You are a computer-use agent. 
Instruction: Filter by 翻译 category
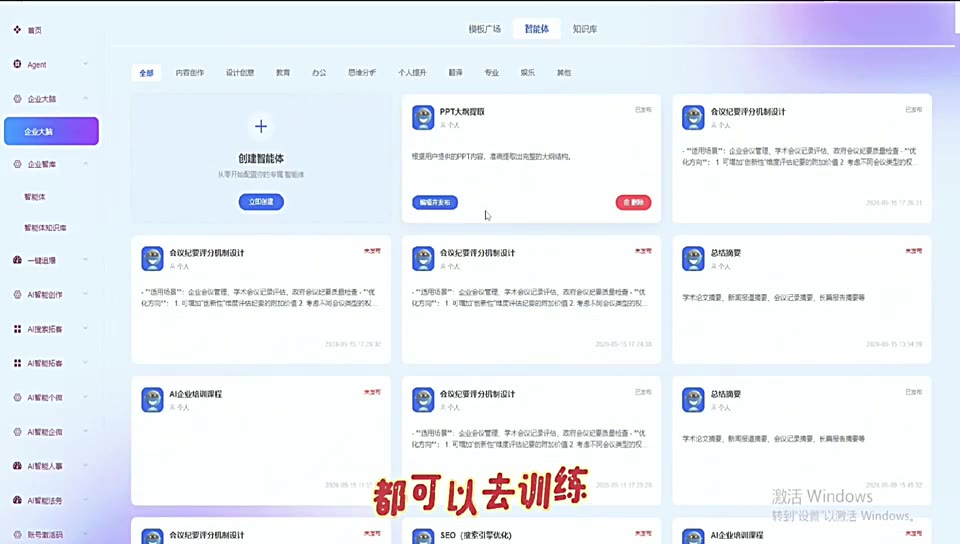(456, 72)
